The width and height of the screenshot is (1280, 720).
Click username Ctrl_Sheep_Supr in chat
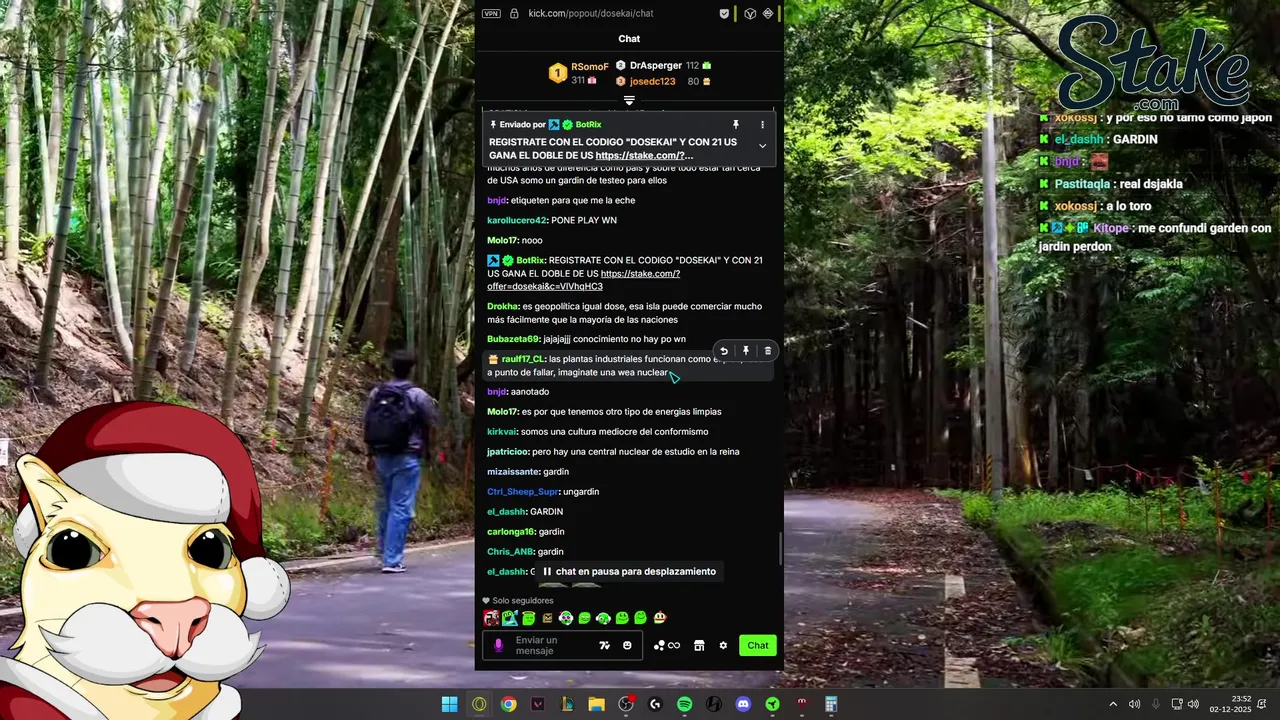[x=522, y=492]
